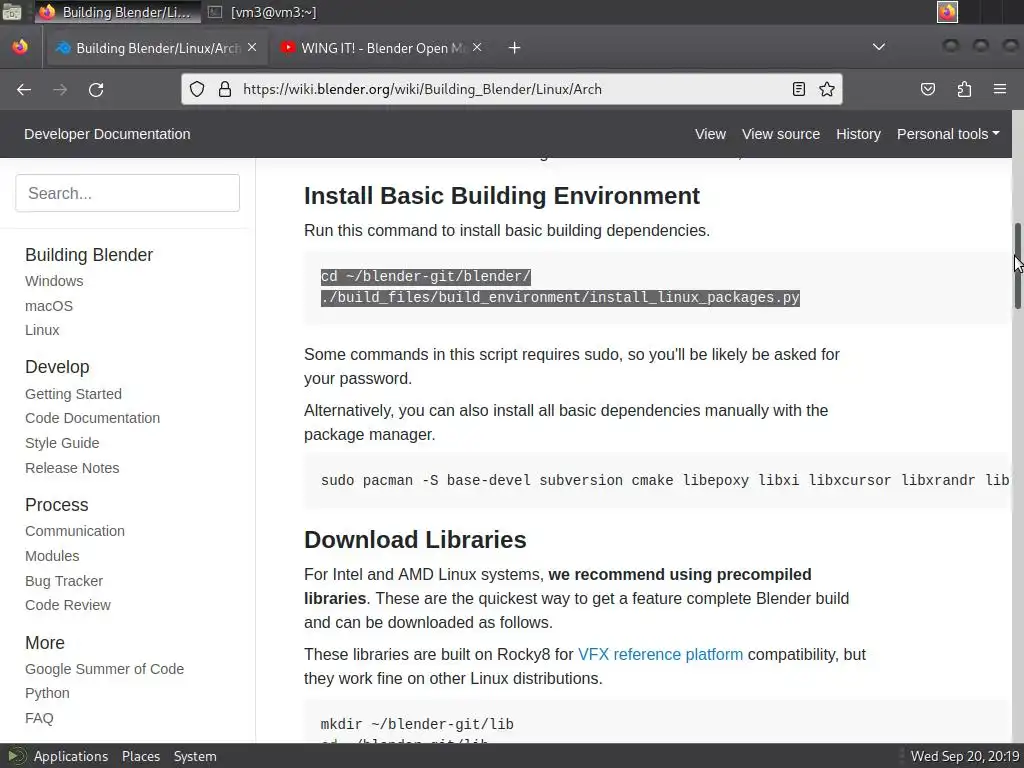
Task: Open Google Summer of Code link
Action: point(104,669)
